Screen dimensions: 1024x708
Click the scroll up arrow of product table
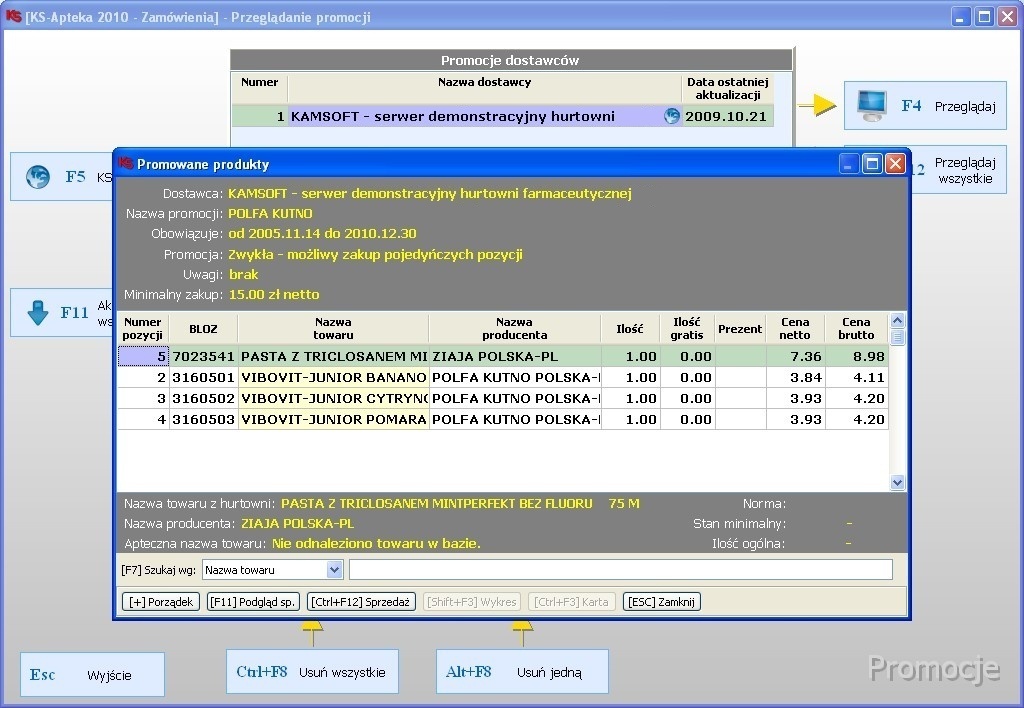coord(897,321)
